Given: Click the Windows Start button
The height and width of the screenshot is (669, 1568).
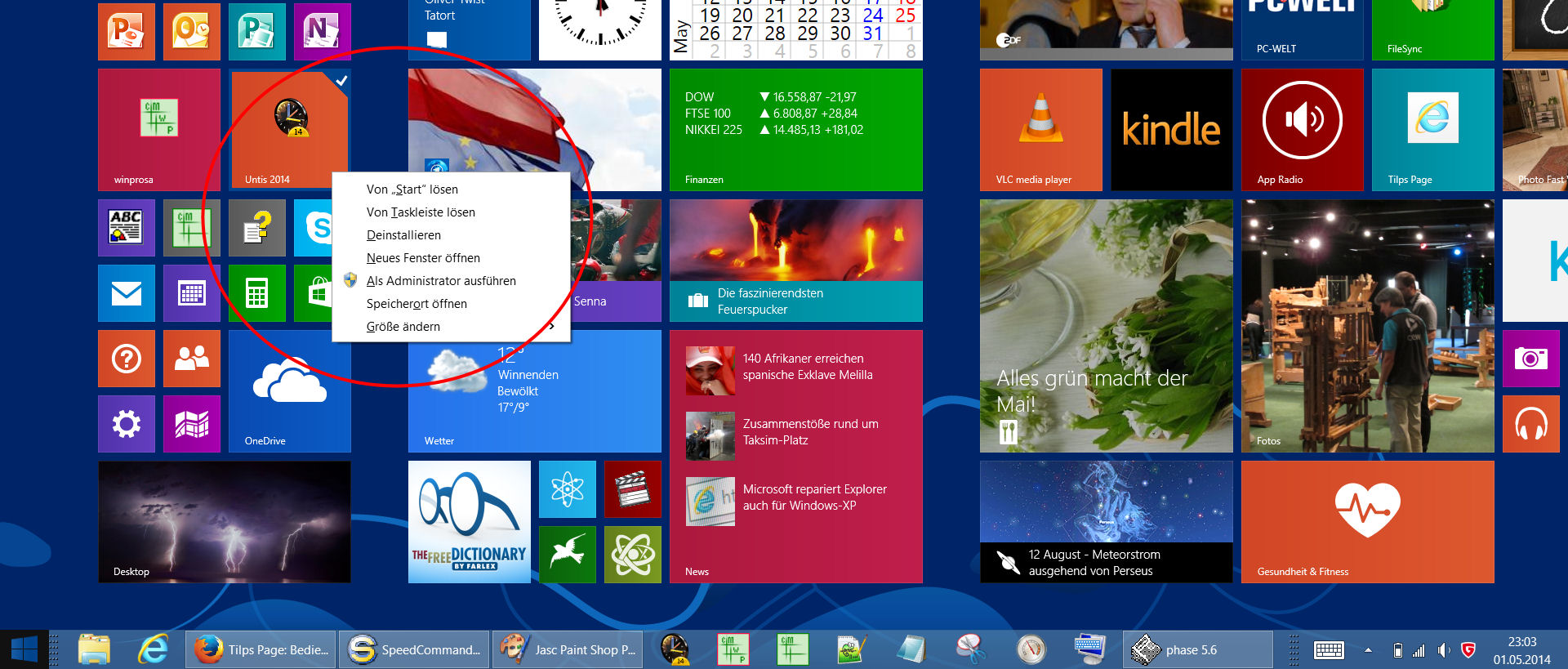Looking at the screenshot, I should coord(24,650).
